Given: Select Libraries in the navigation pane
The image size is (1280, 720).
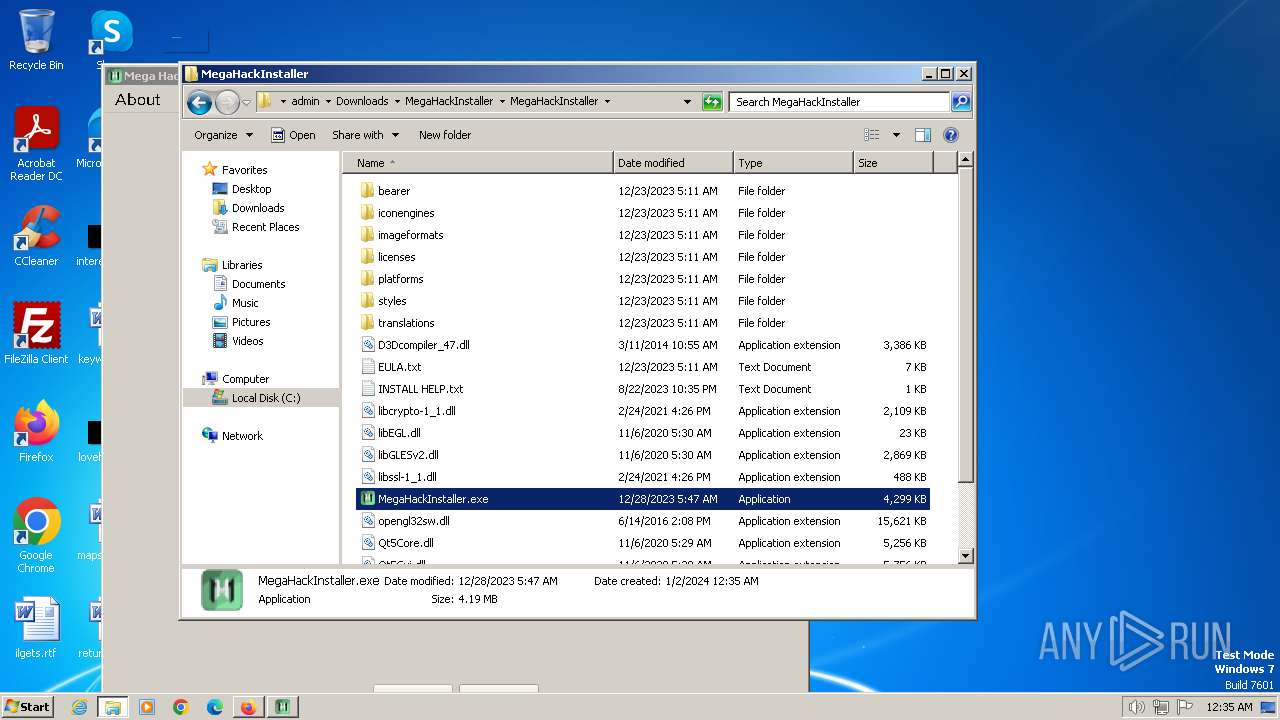Looking at the screenshot, I should coord(242,265).
